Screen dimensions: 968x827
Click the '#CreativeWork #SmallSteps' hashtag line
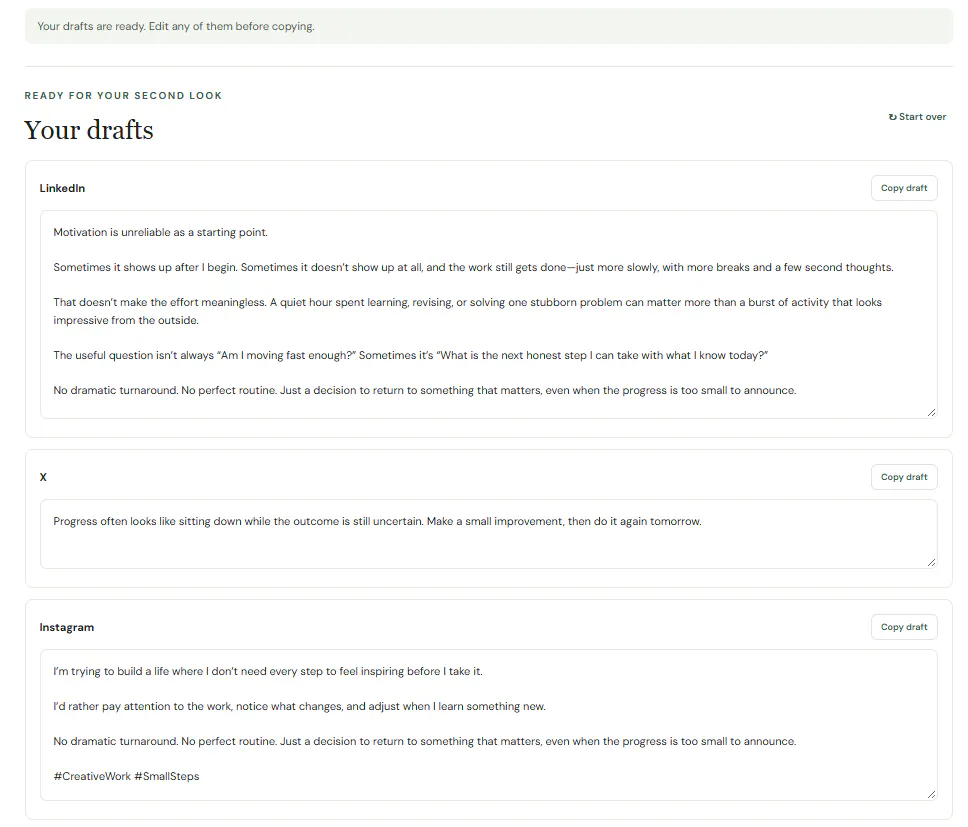[x=127, y=776]
